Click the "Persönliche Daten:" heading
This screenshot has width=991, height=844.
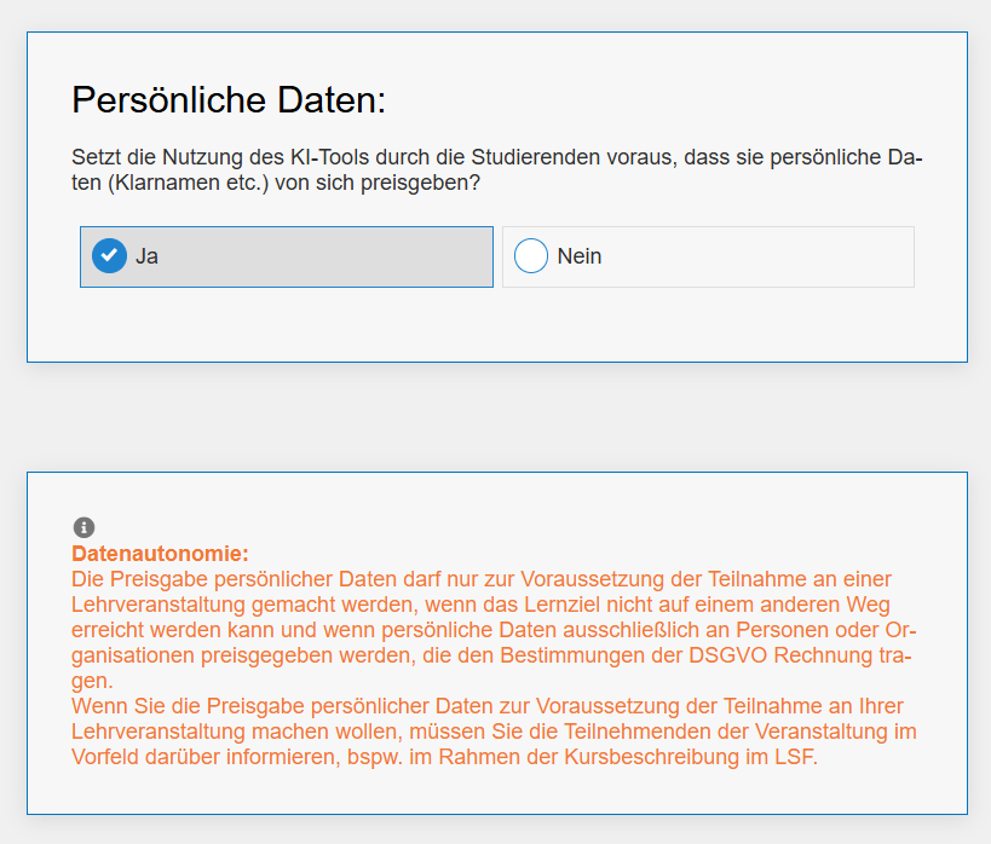click(228, 100)
